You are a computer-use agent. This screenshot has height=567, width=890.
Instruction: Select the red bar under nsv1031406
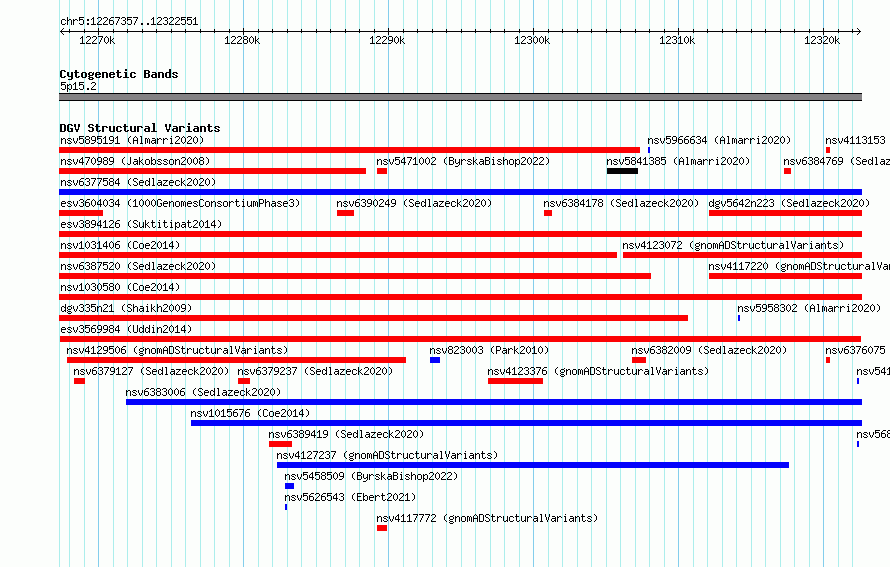338,255
